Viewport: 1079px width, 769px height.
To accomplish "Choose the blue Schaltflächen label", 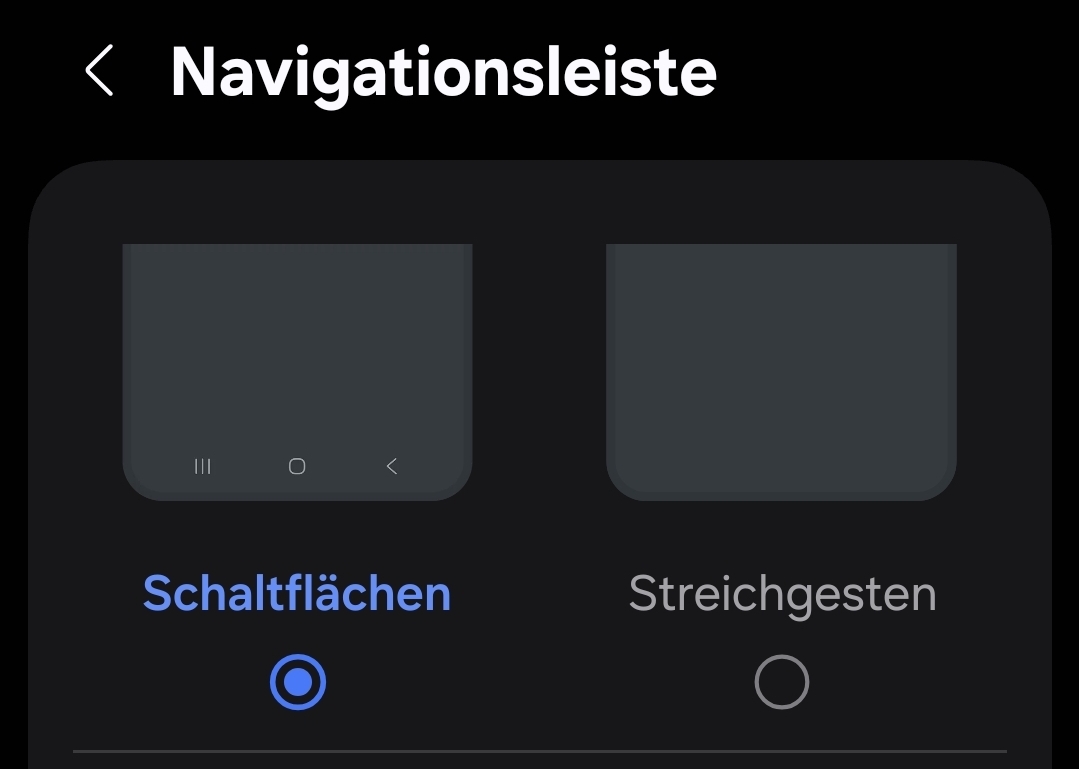I will click(297, 594).
